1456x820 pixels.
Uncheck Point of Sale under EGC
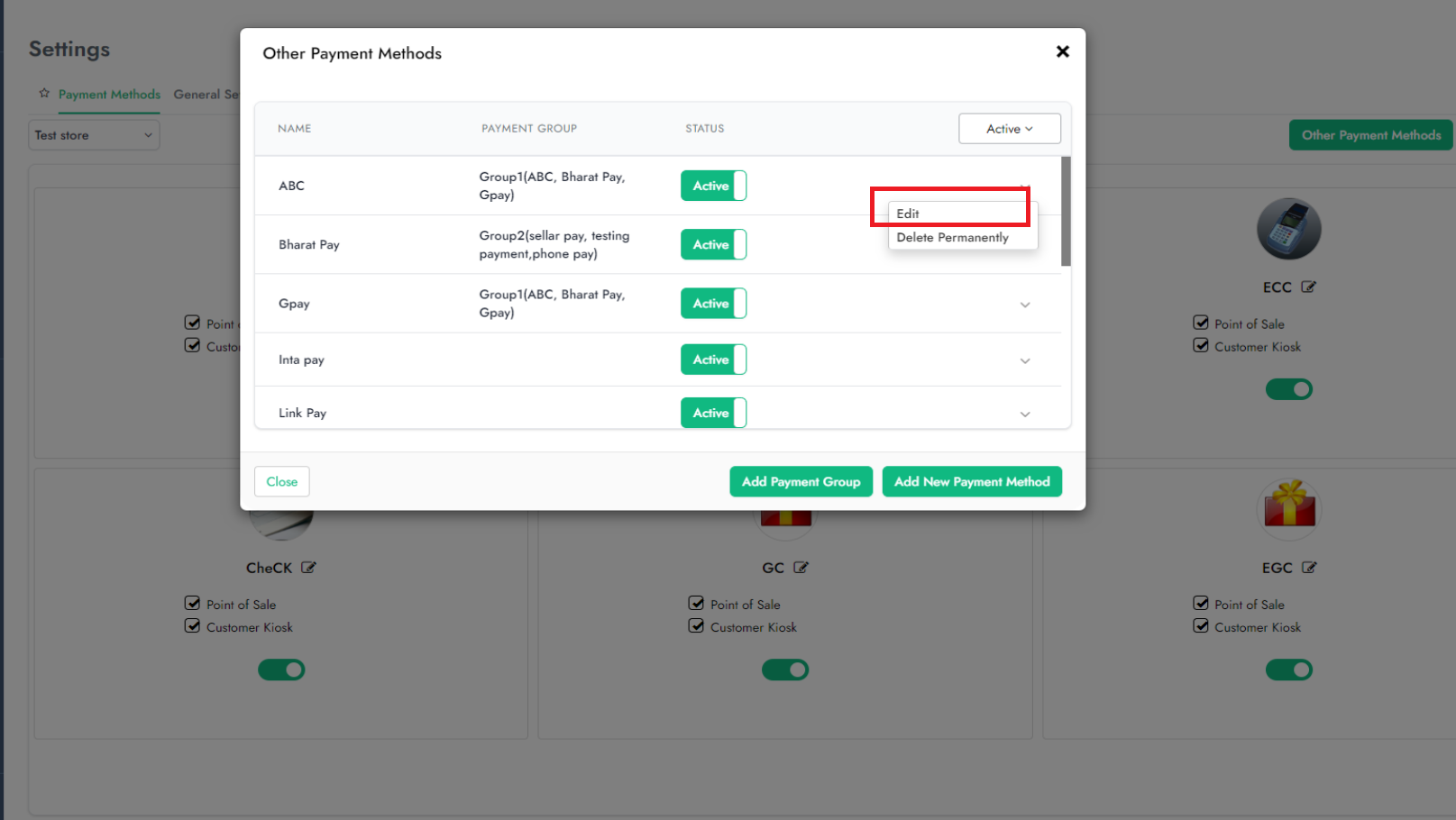click(1201, 604)
